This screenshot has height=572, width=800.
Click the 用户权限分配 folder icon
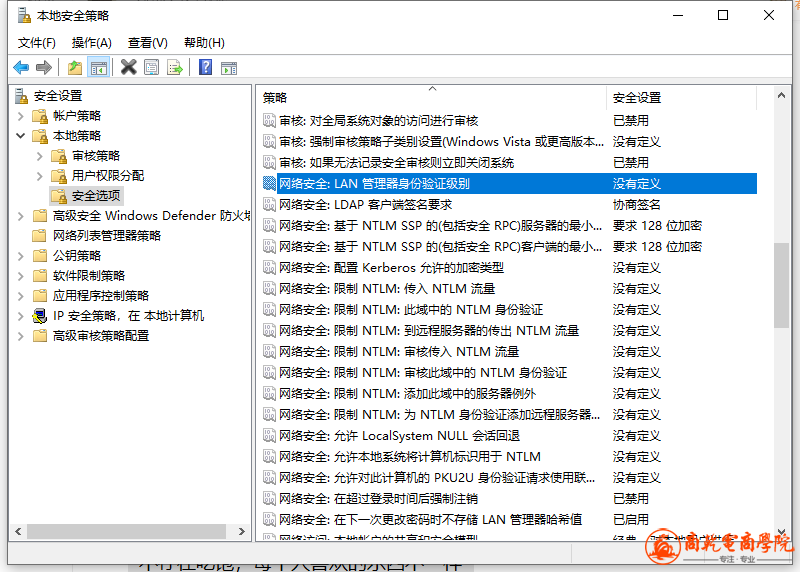click(59, 176)
